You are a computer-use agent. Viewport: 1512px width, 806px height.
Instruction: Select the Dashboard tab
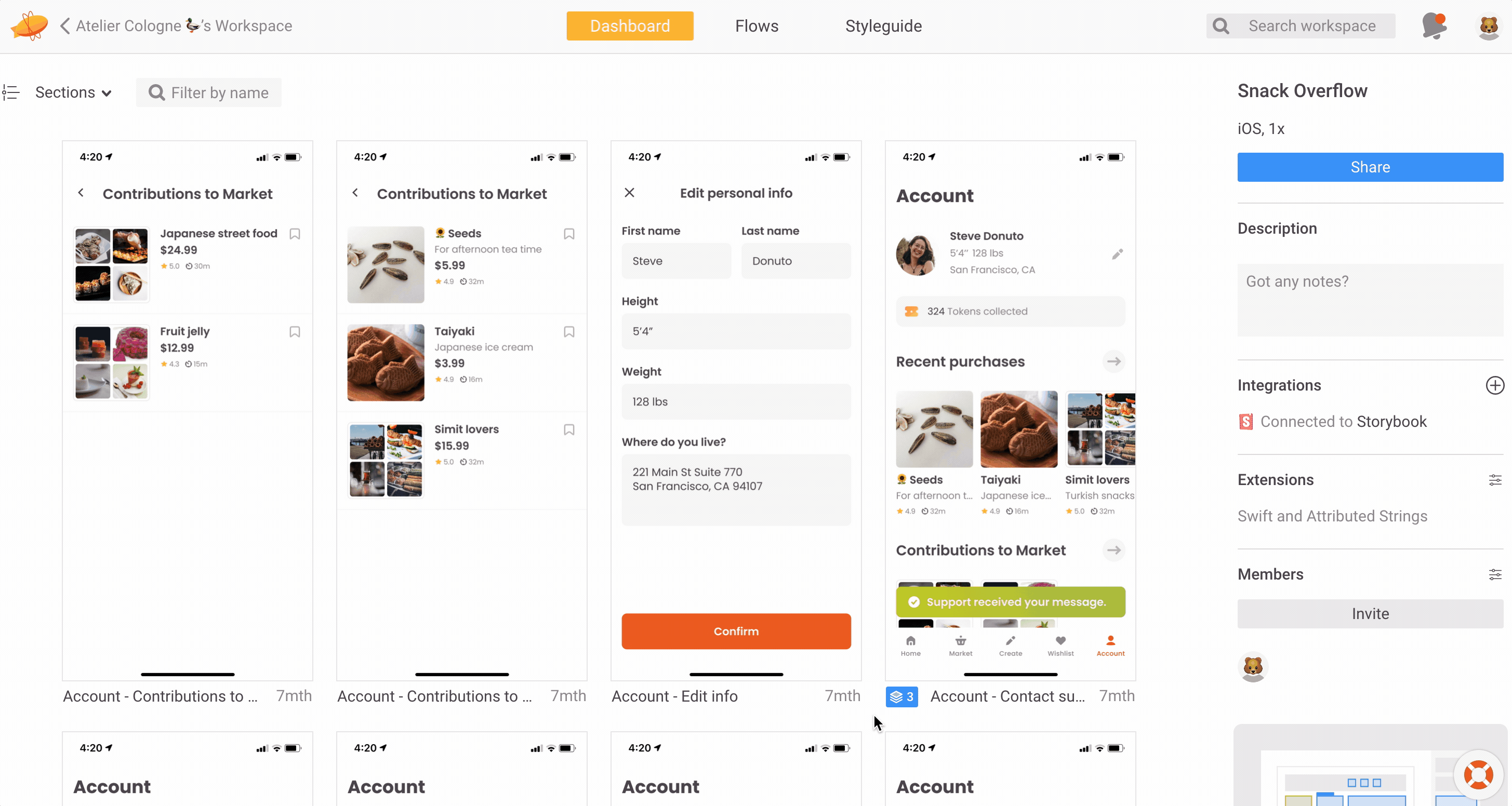pyautogui.click(x=630, y=25)
